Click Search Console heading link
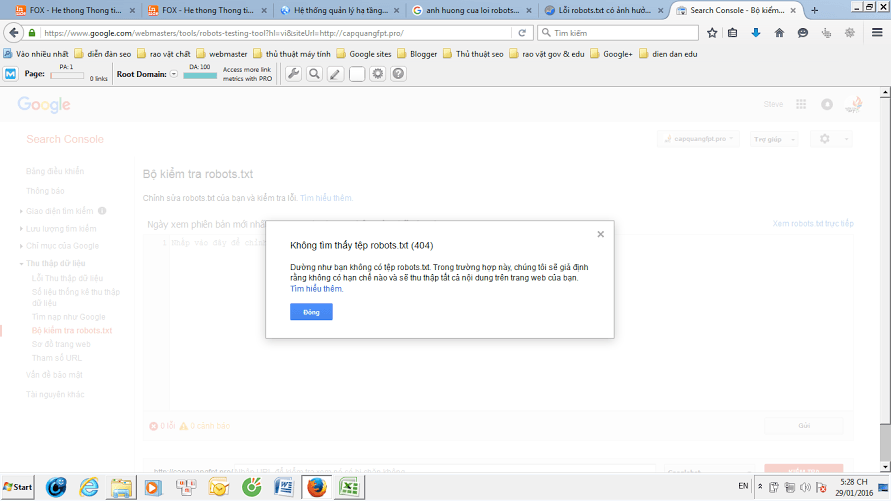The width and height of the screenshot is (891, 501). (65, 139)
